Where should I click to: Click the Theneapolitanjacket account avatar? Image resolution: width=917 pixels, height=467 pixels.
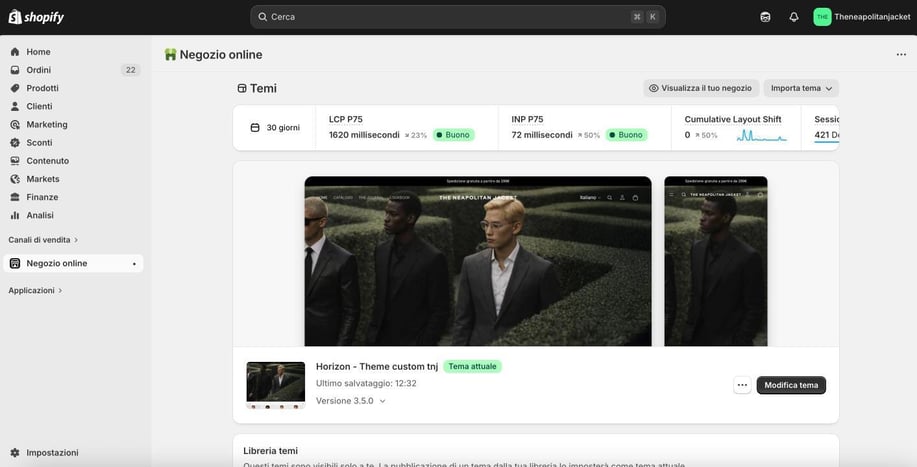(822, 17)
